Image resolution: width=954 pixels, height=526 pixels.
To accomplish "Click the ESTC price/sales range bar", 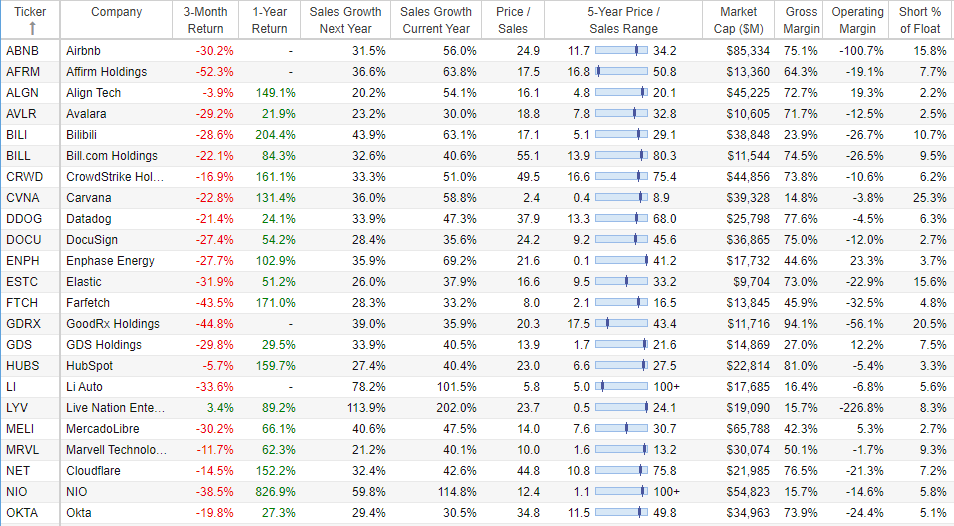I will [x=621, y=282].
